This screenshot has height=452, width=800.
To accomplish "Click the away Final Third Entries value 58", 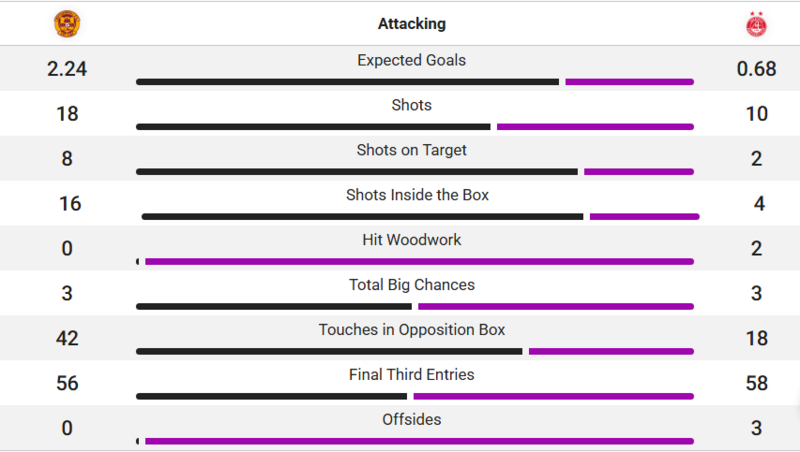I will 757,384.
